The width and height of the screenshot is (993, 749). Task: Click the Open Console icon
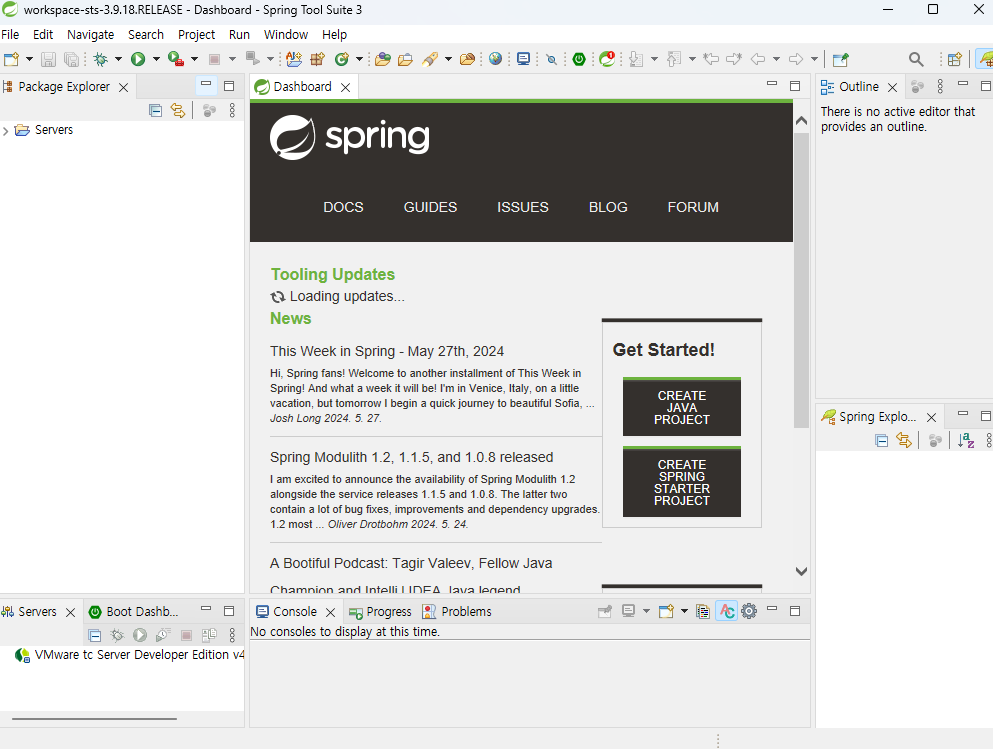point(666,611)
